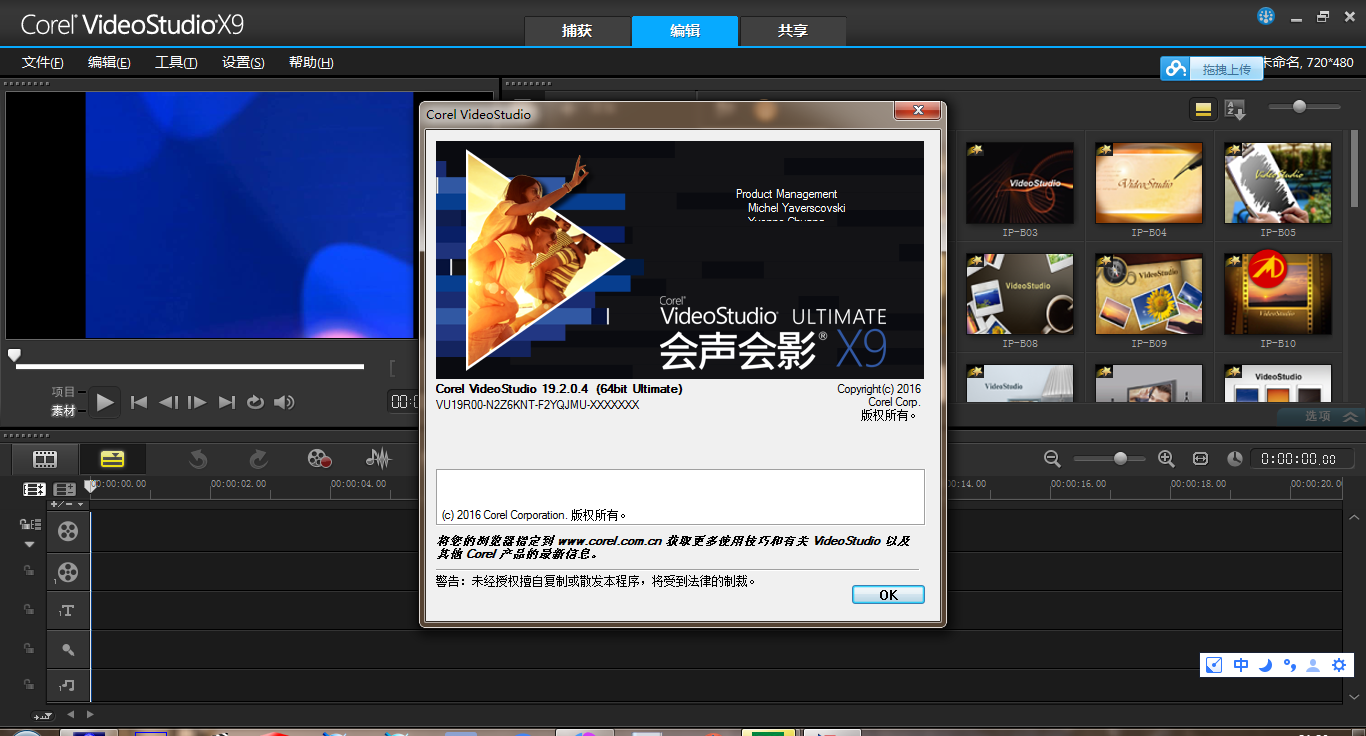
Task: Jump to end of preview
Action: 227,402
